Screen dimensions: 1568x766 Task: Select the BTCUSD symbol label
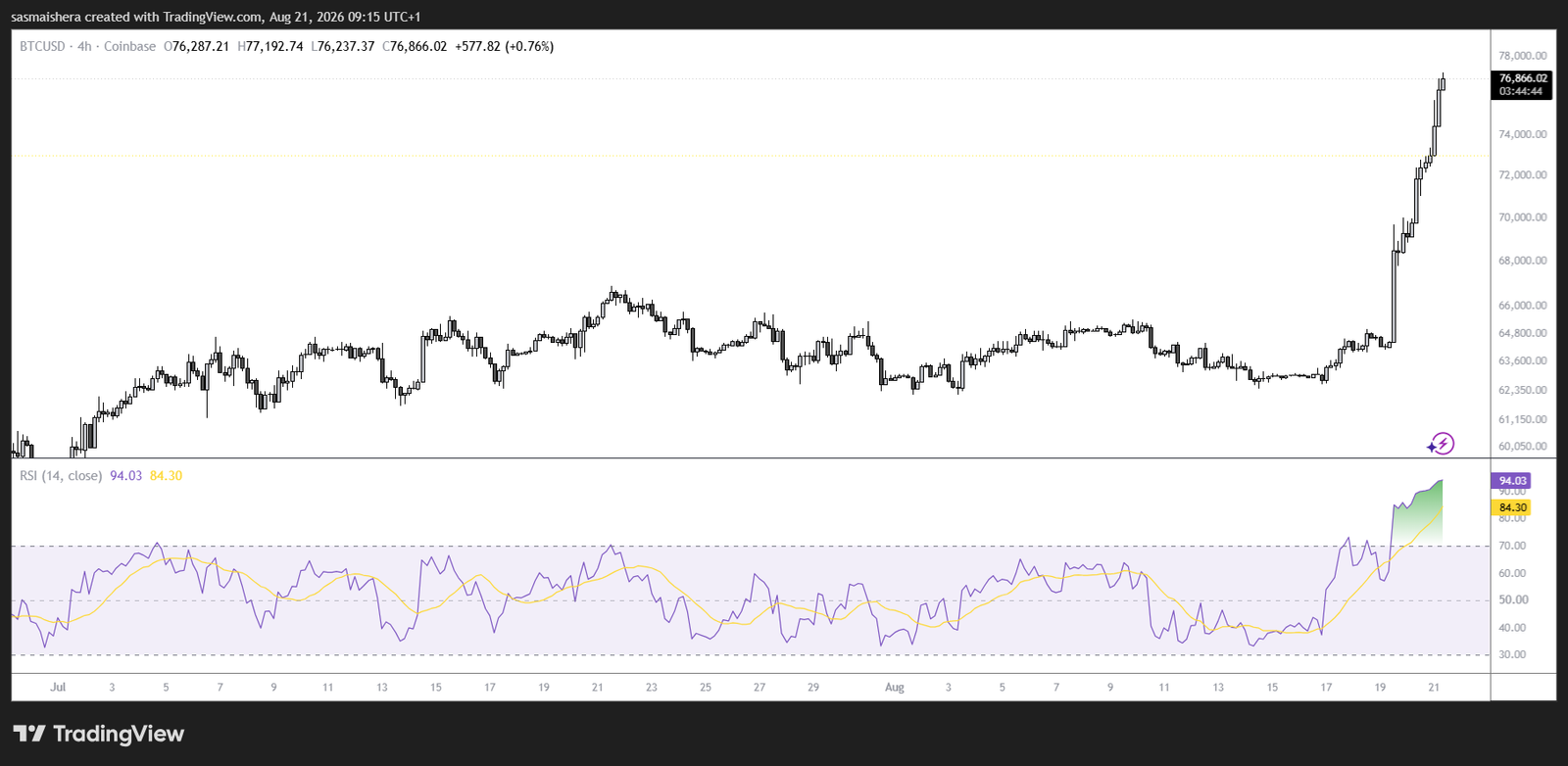tap(42, 46)
